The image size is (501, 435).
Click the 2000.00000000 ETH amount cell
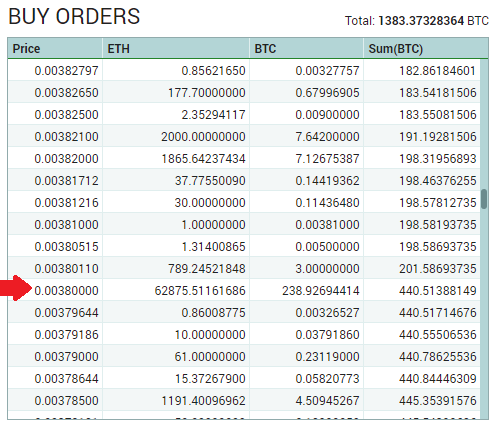pos(203,137)
